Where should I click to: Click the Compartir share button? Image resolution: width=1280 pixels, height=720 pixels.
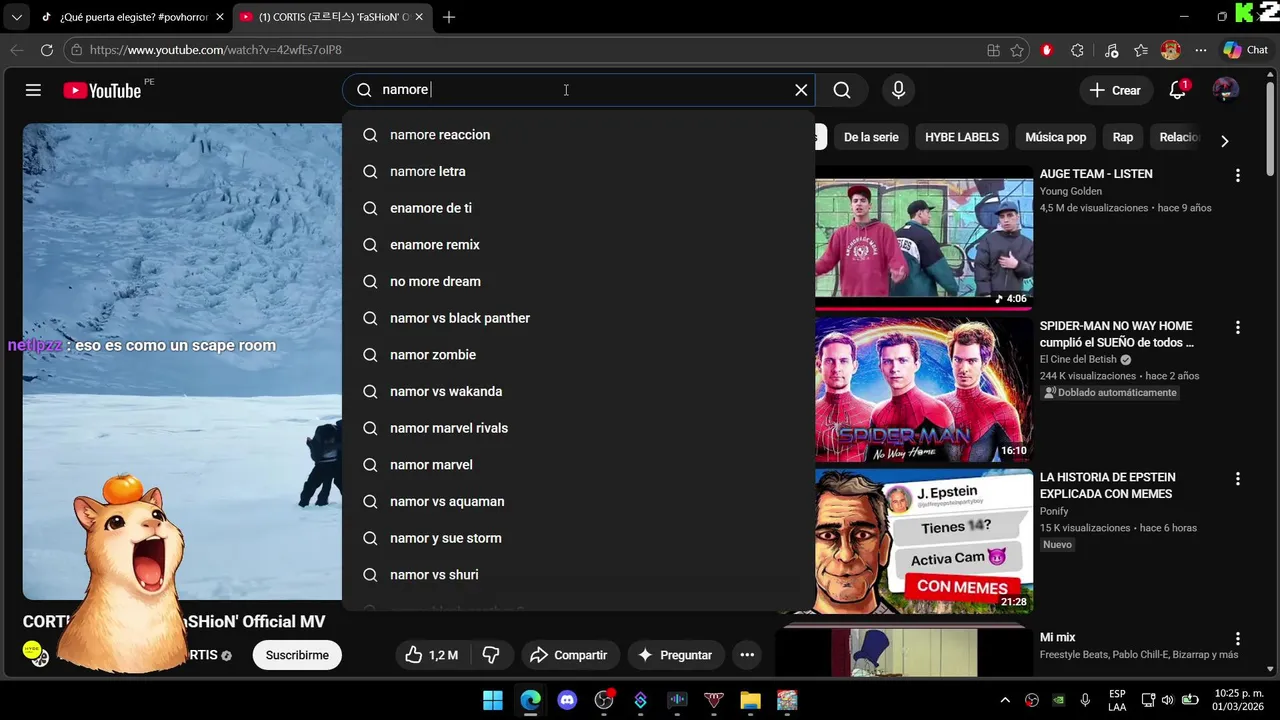(x=568, y=655)
